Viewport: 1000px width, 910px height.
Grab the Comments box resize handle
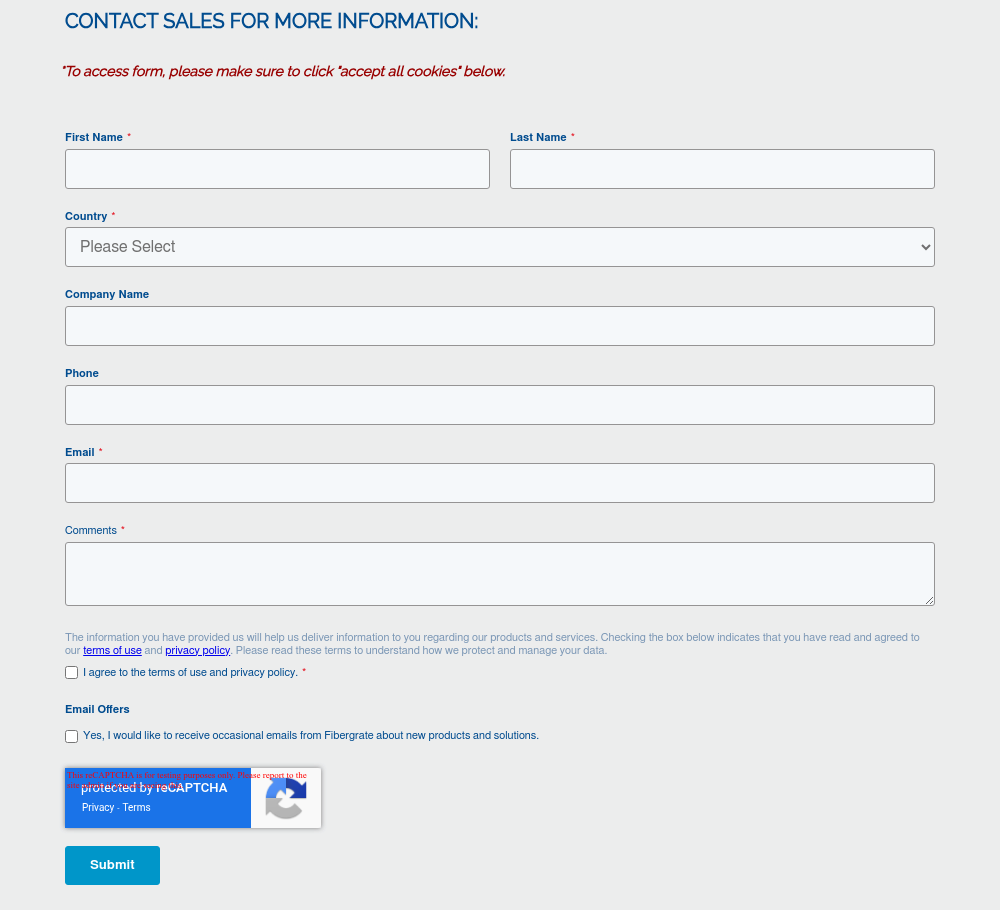click(929, 600)
